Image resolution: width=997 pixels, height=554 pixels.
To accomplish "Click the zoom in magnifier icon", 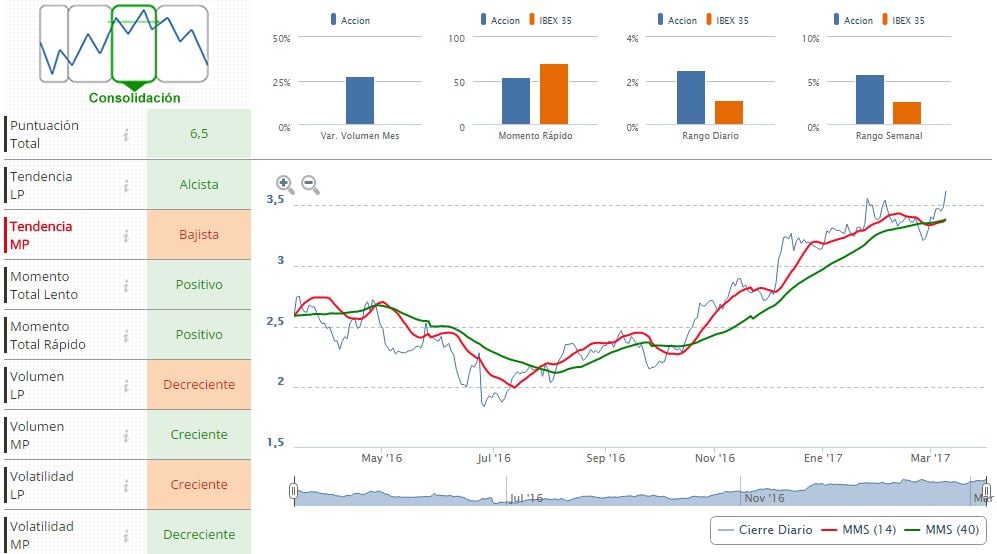I will click(x=285, y=184).
